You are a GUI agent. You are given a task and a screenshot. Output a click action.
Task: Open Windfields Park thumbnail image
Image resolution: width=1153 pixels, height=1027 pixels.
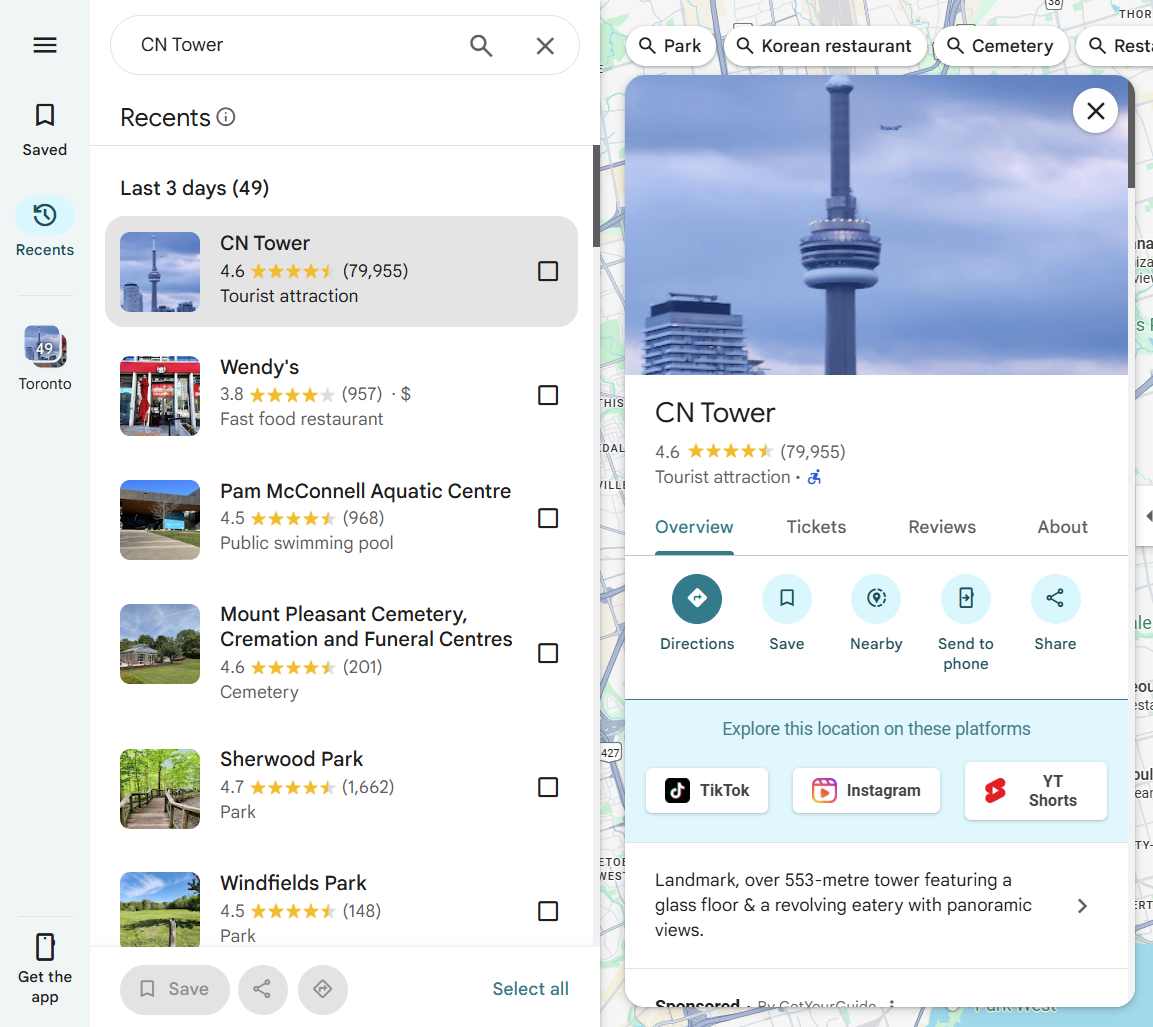160,909
